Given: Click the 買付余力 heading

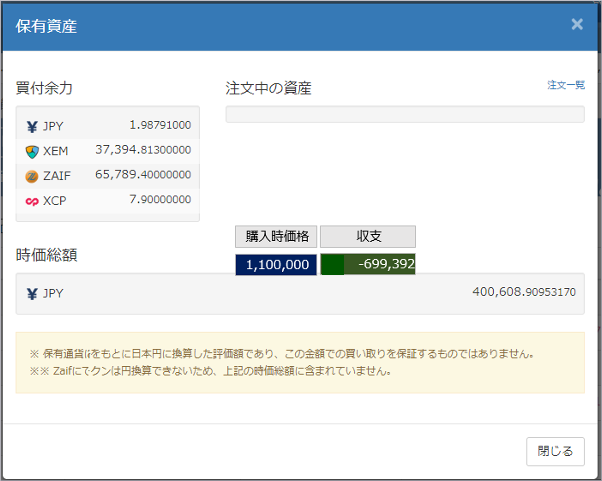Looking at the screenshot, I should (x=44, y=88).
